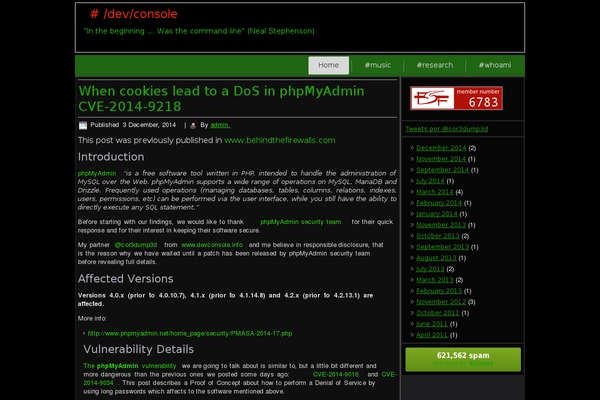Viewport: 600px width, 400px height.
Task: Visit www.behindthefirewalls.com link
Action: coord(280,140)
